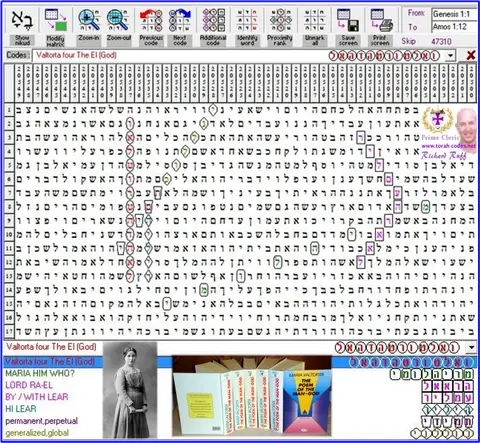Click matrix row number 14

(x=9, y=290)
